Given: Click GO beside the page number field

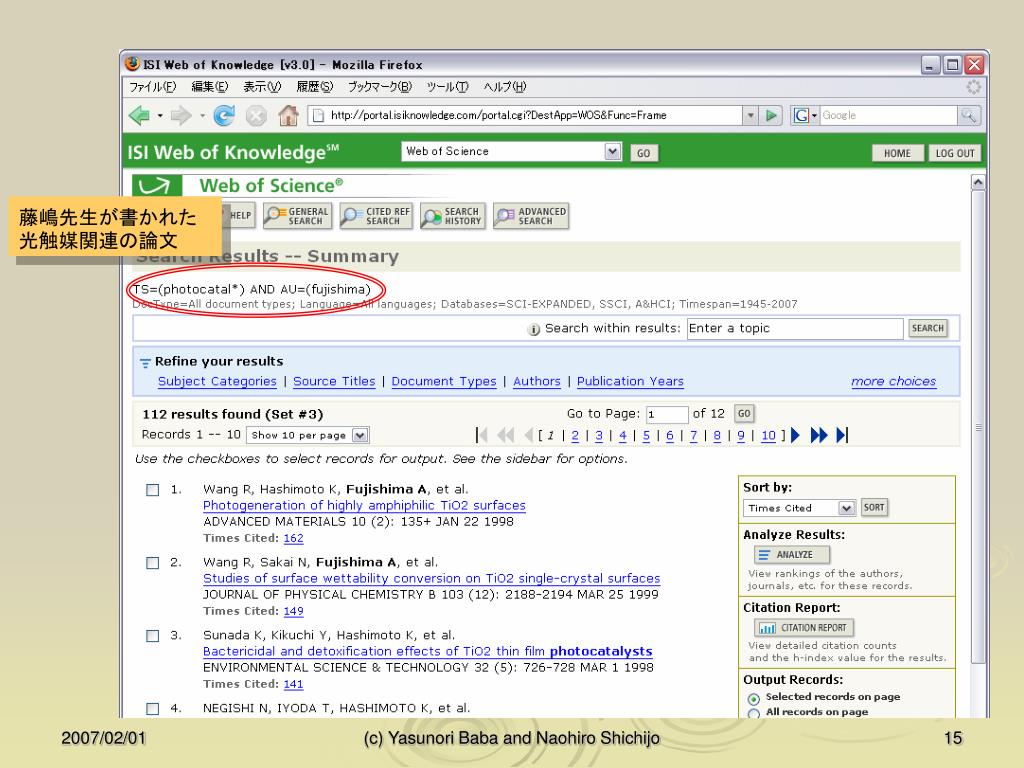Looking at the screenshot, I should (744, 414).
